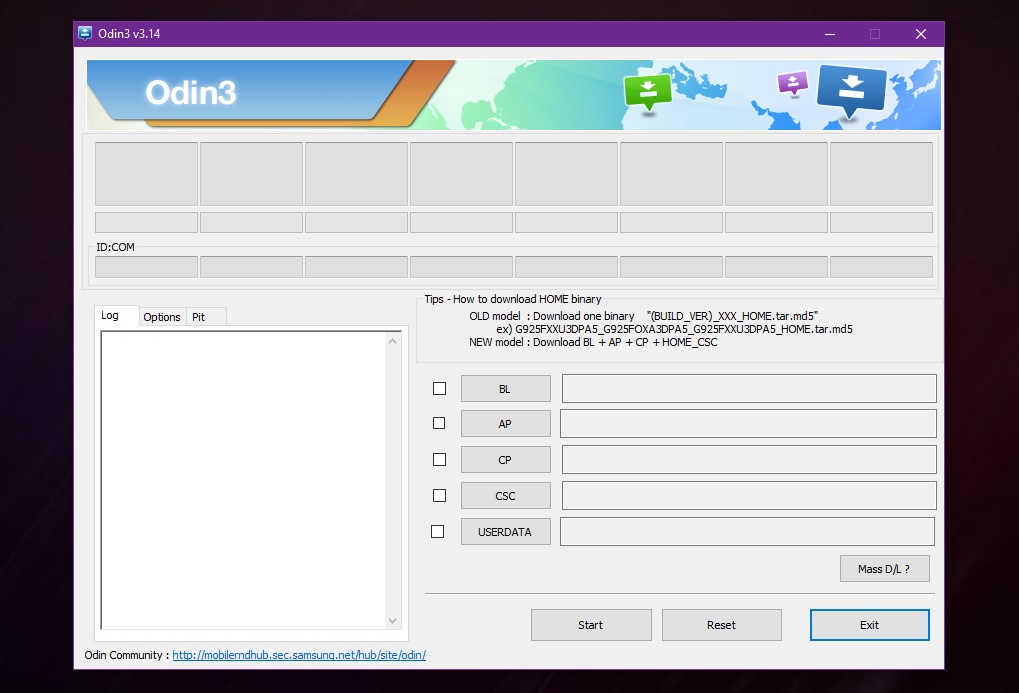Click the USERDATA file path field
The width and height of the screenshot is (1019, 693).
(747, 532)
